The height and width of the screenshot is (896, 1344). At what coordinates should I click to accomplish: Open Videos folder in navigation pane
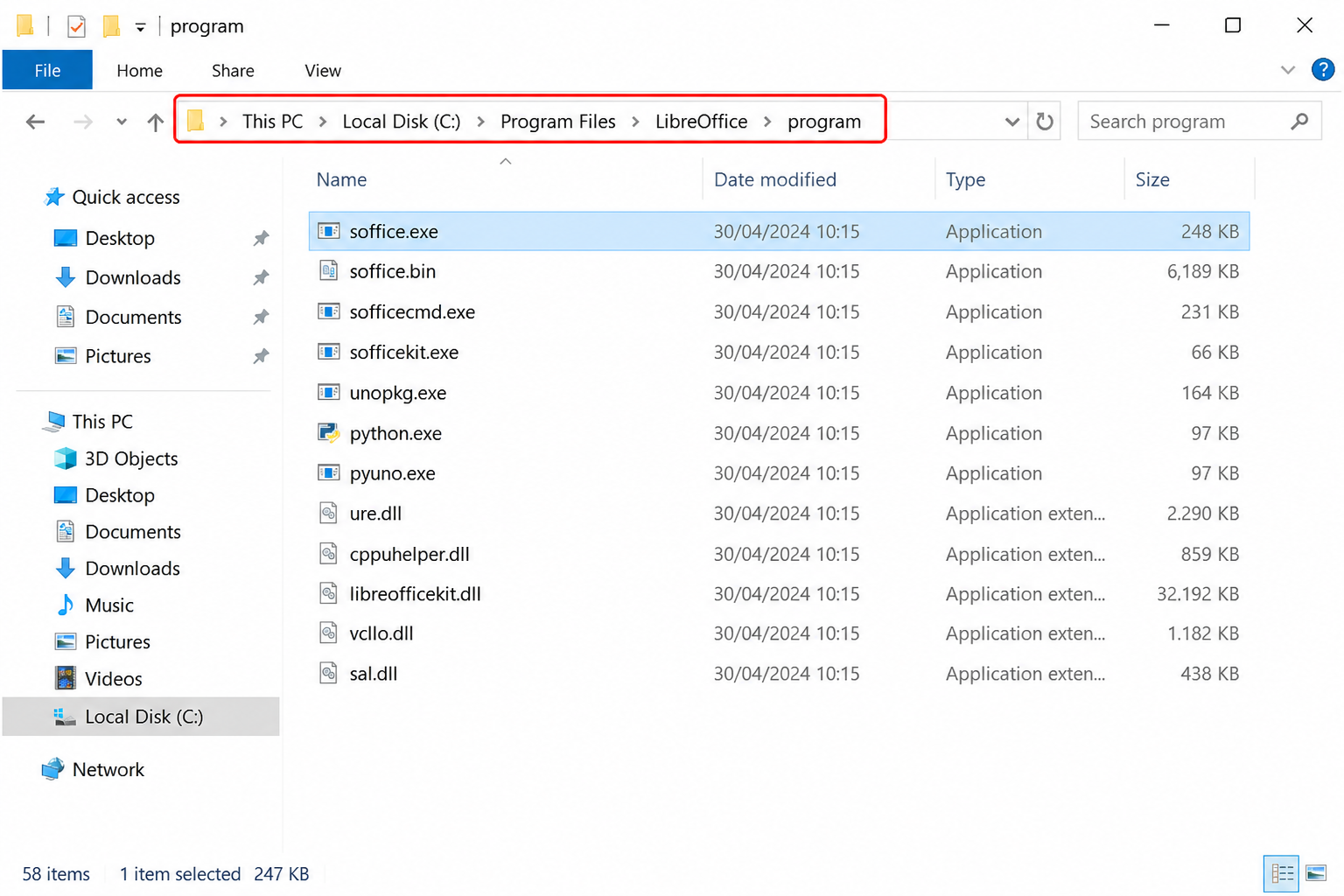114,678
